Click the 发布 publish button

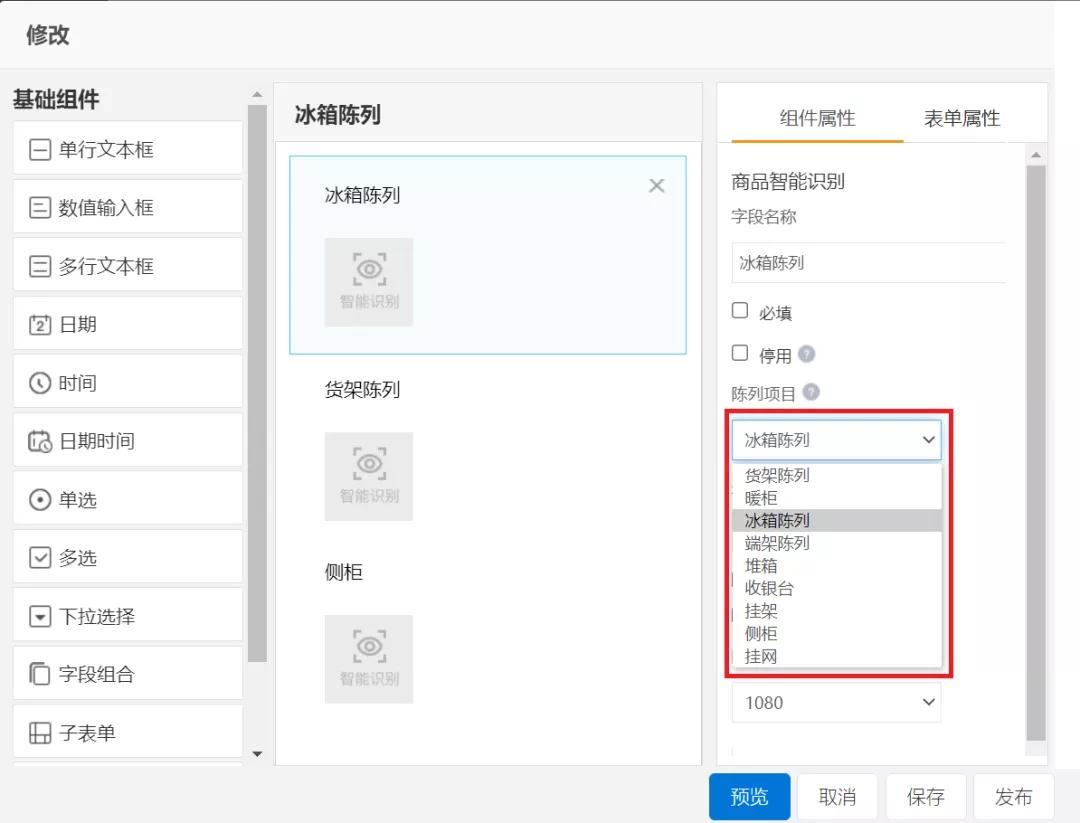pyautogui.click(x=1014, y=796)
